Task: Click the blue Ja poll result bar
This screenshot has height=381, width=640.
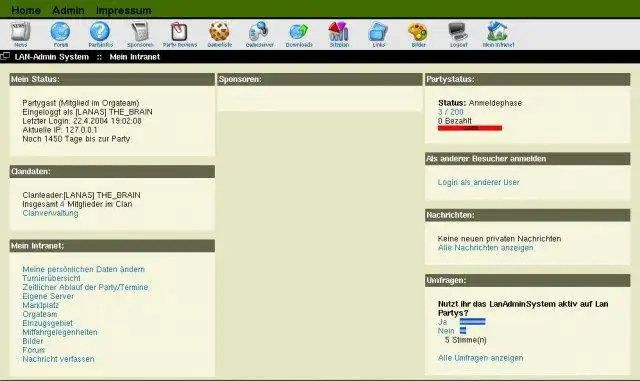Action: tap(473, 322)
